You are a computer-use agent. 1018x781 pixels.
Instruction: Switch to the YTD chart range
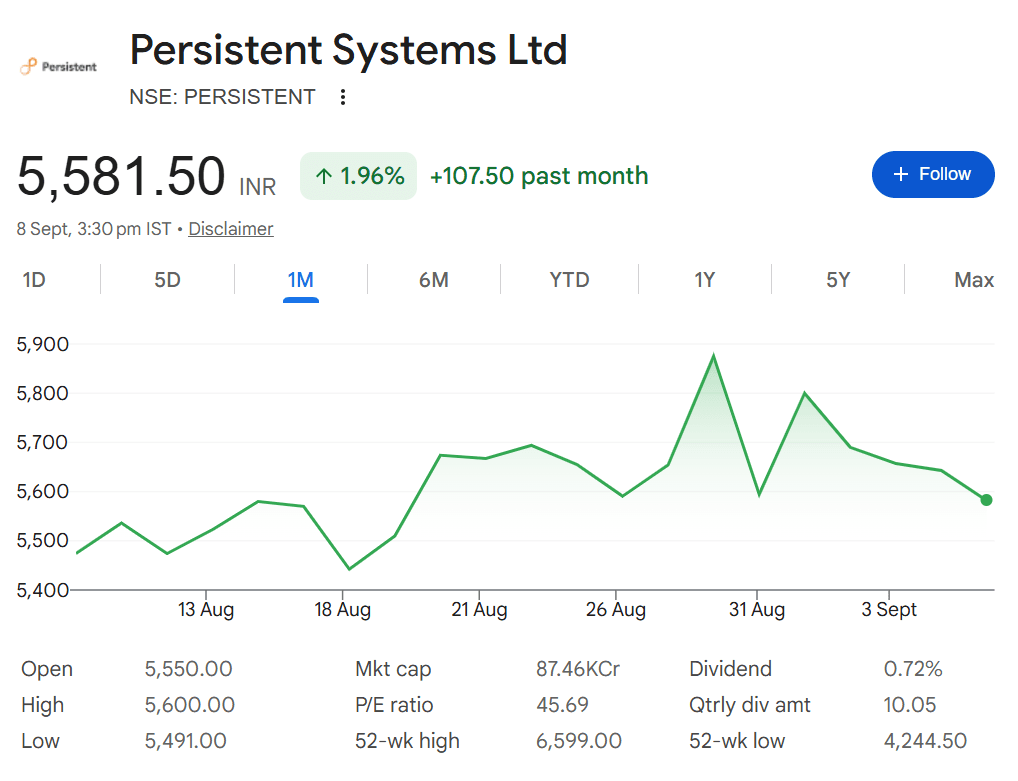pyautogui.click(x=569, y=280)
